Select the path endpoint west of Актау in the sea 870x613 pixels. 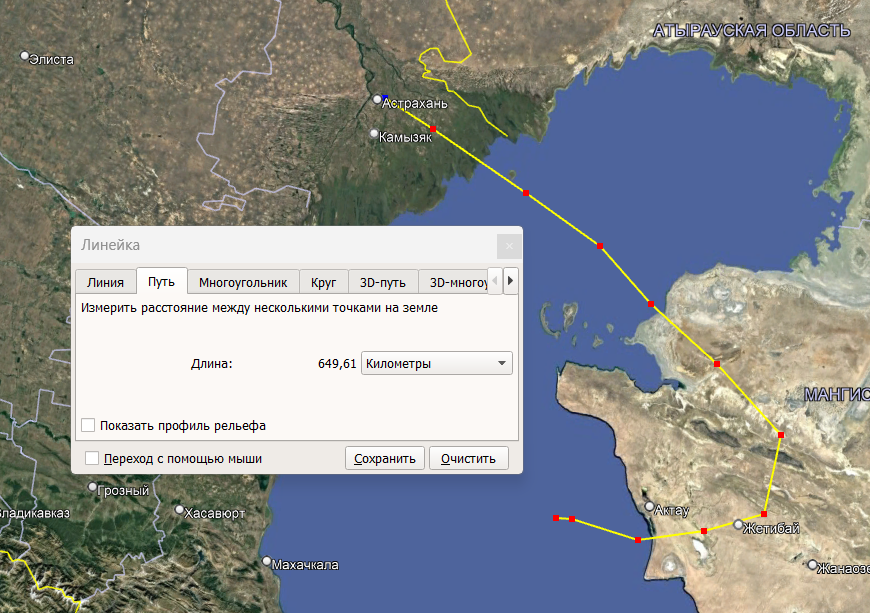(556, 518)
